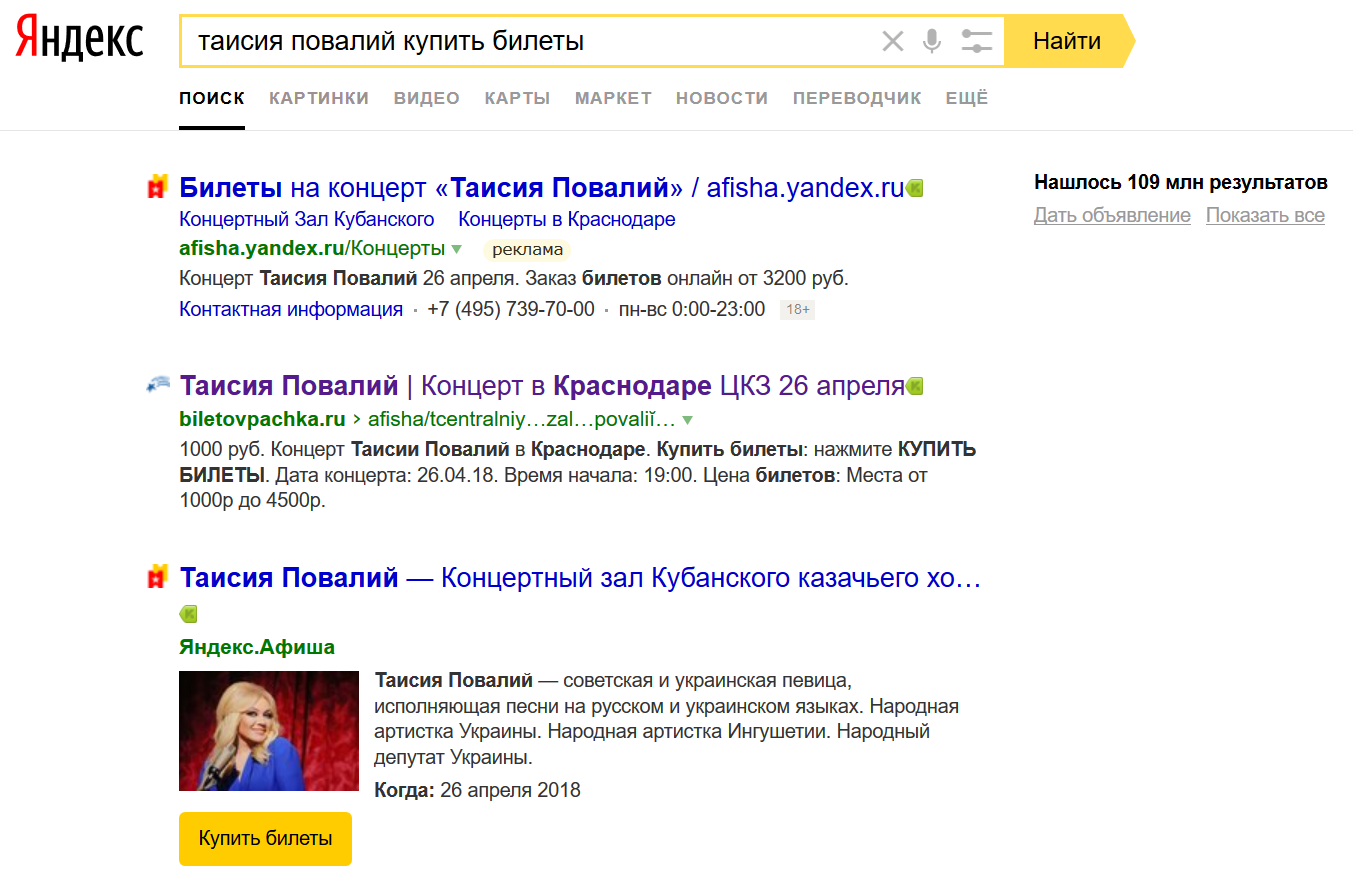Click green badge after afisha.yandex.ru title
This screenshot has height=886, width=1353.
tap(915, 187)
